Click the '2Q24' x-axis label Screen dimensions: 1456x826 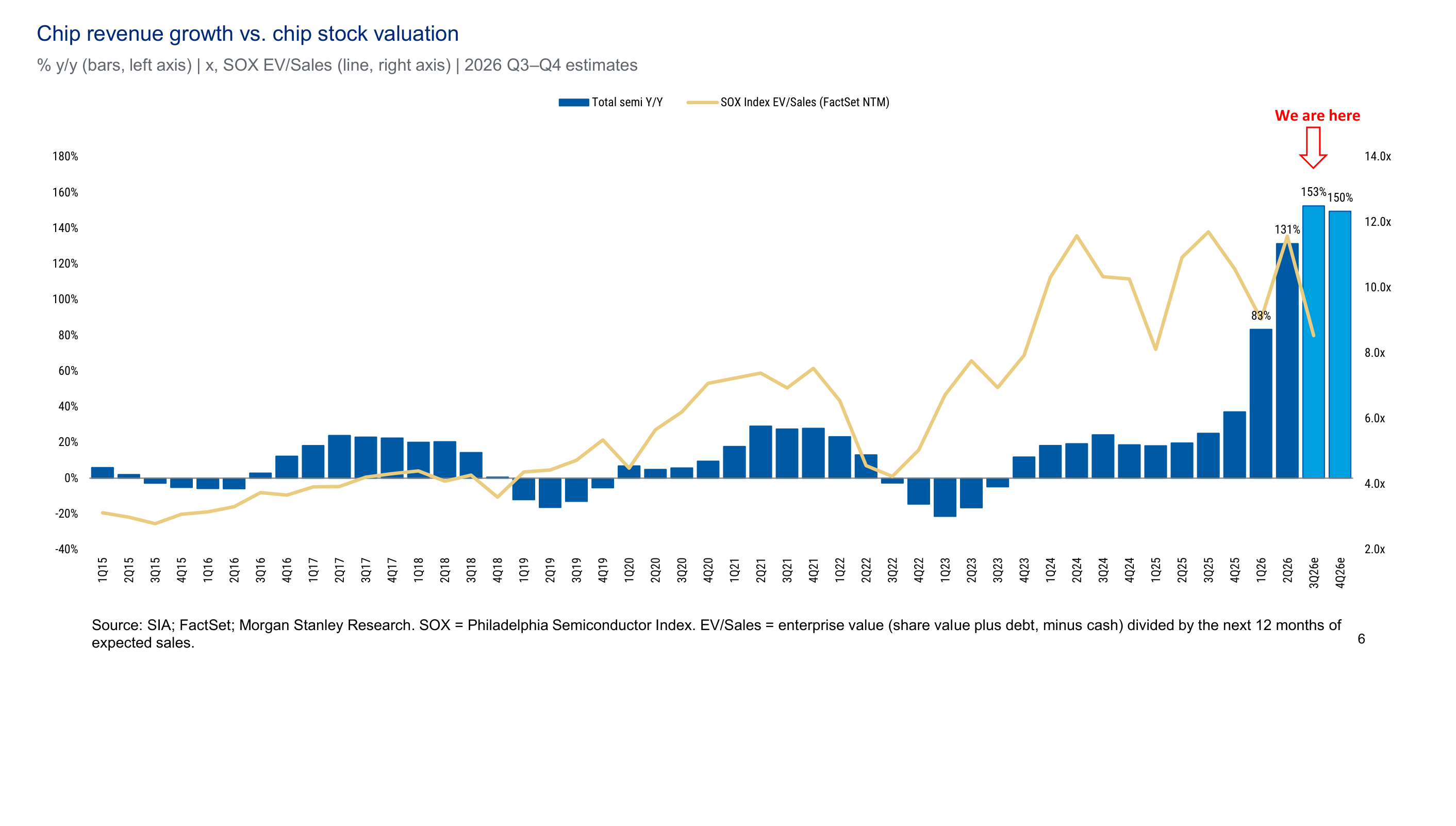coord(1077,570)
